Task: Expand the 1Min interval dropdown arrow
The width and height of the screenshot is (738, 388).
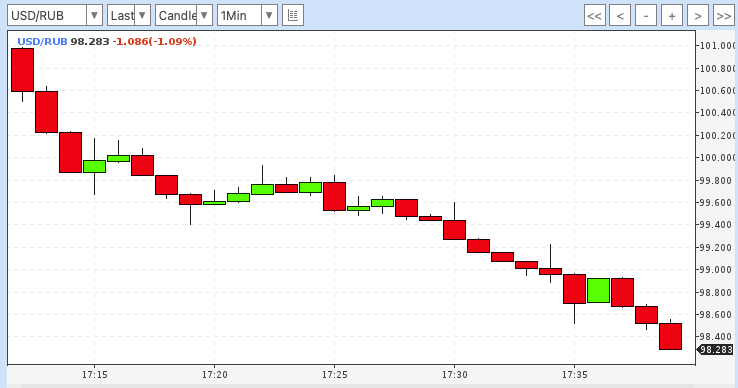Action: click(x=269, y=16)
